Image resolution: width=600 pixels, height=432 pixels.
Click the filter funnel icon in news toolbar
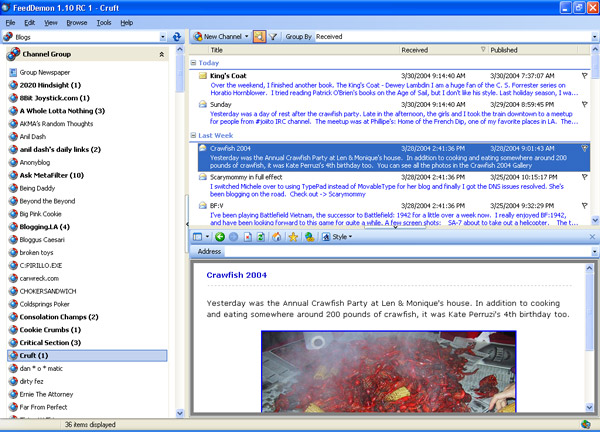(273, 36)
